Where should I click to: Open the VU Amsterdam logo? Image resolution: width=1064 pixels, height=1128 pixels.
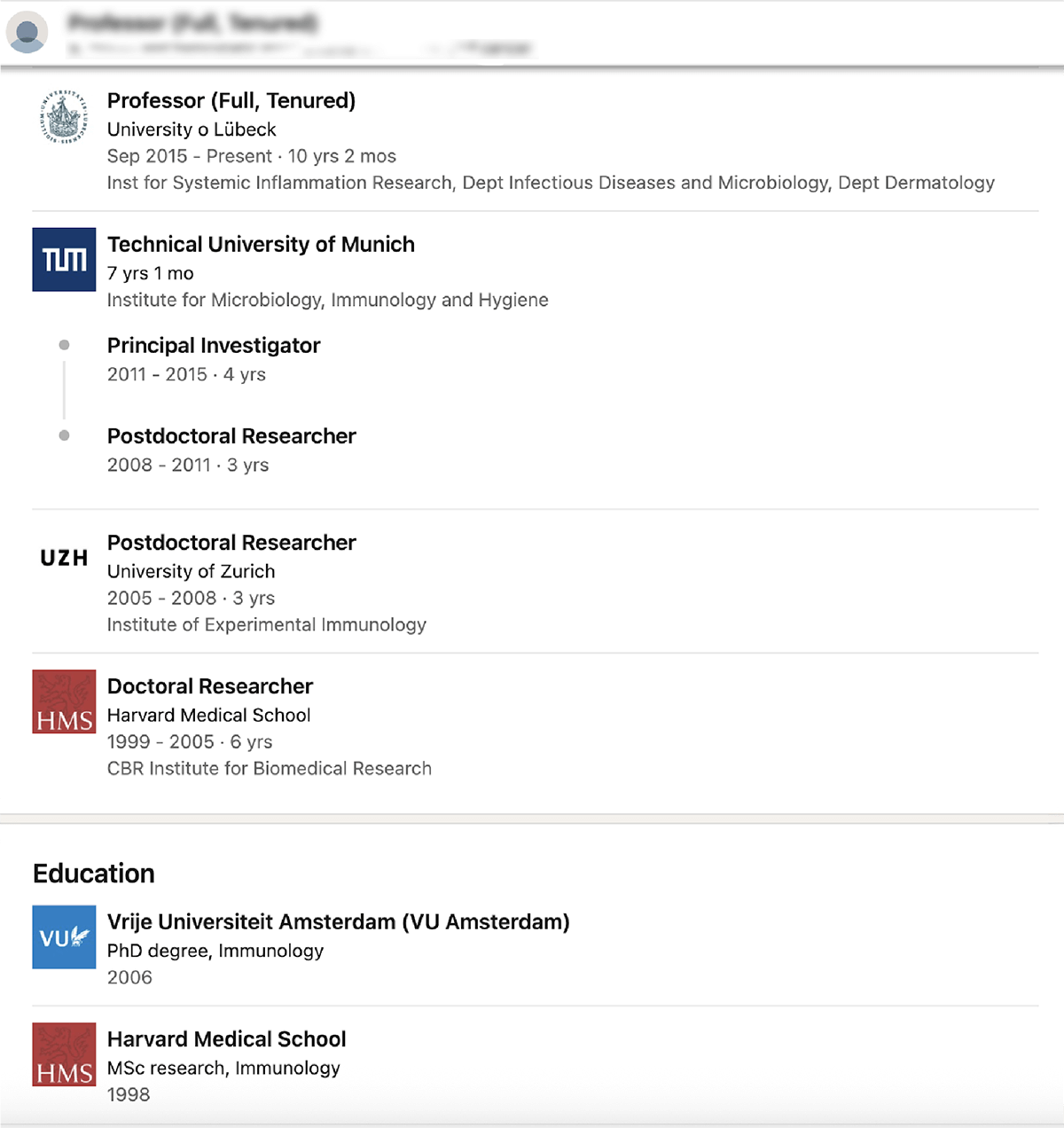pos(64,936)
